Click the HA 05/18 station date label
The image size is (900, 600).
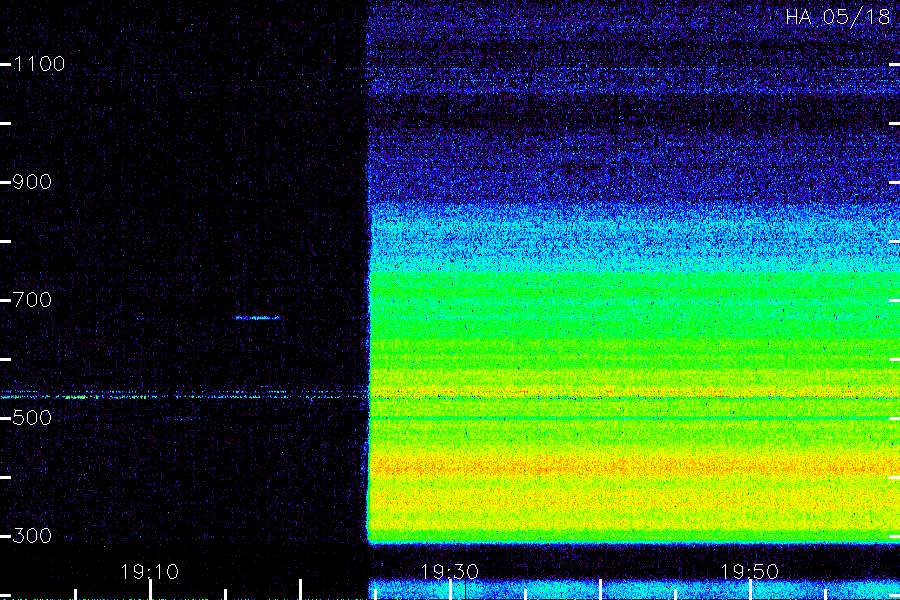837,17
